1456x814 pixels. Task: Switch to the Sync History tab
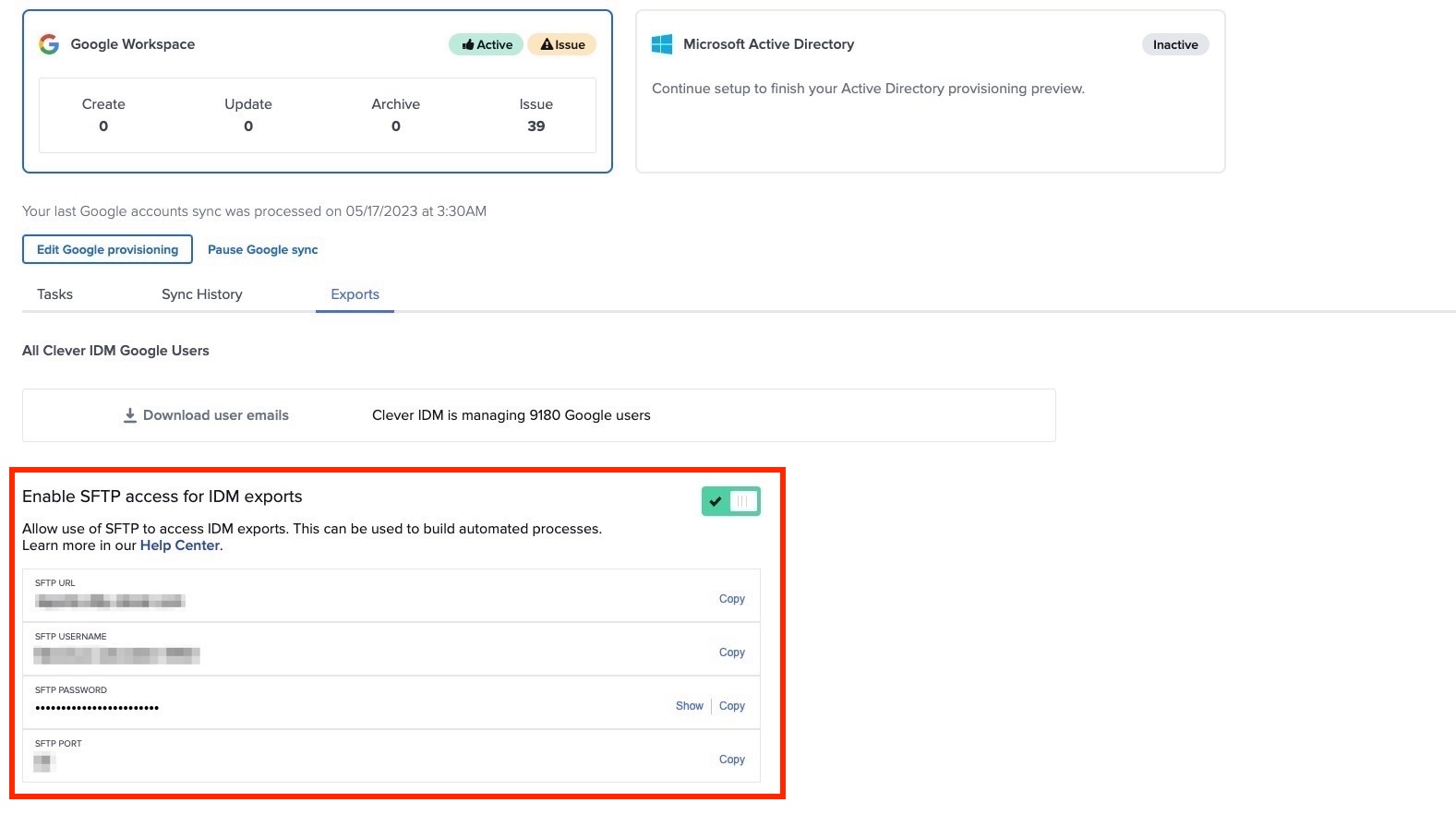point(201,294)
